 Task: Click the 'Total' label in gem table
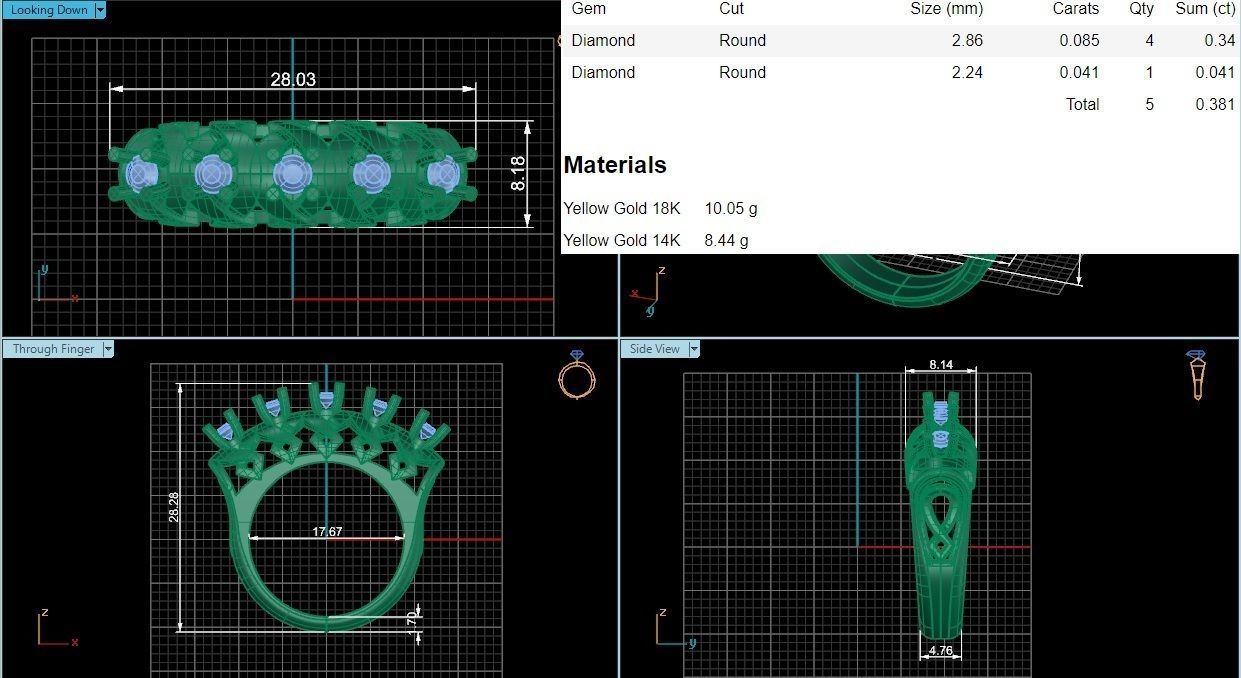coord(1082,104)
